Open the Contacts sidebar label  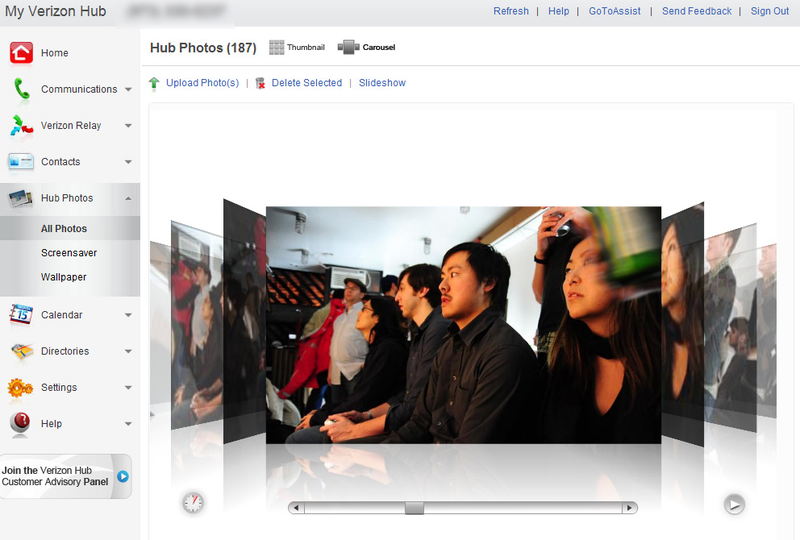[61, 162]
